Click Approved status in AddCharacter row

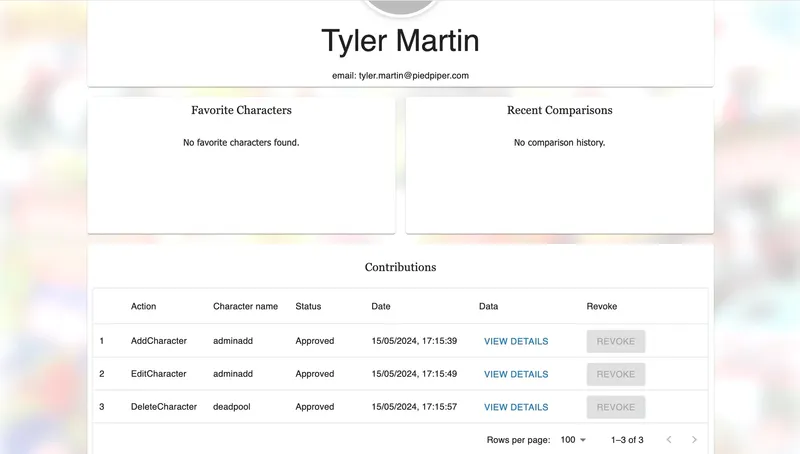[x=315, y=341]
